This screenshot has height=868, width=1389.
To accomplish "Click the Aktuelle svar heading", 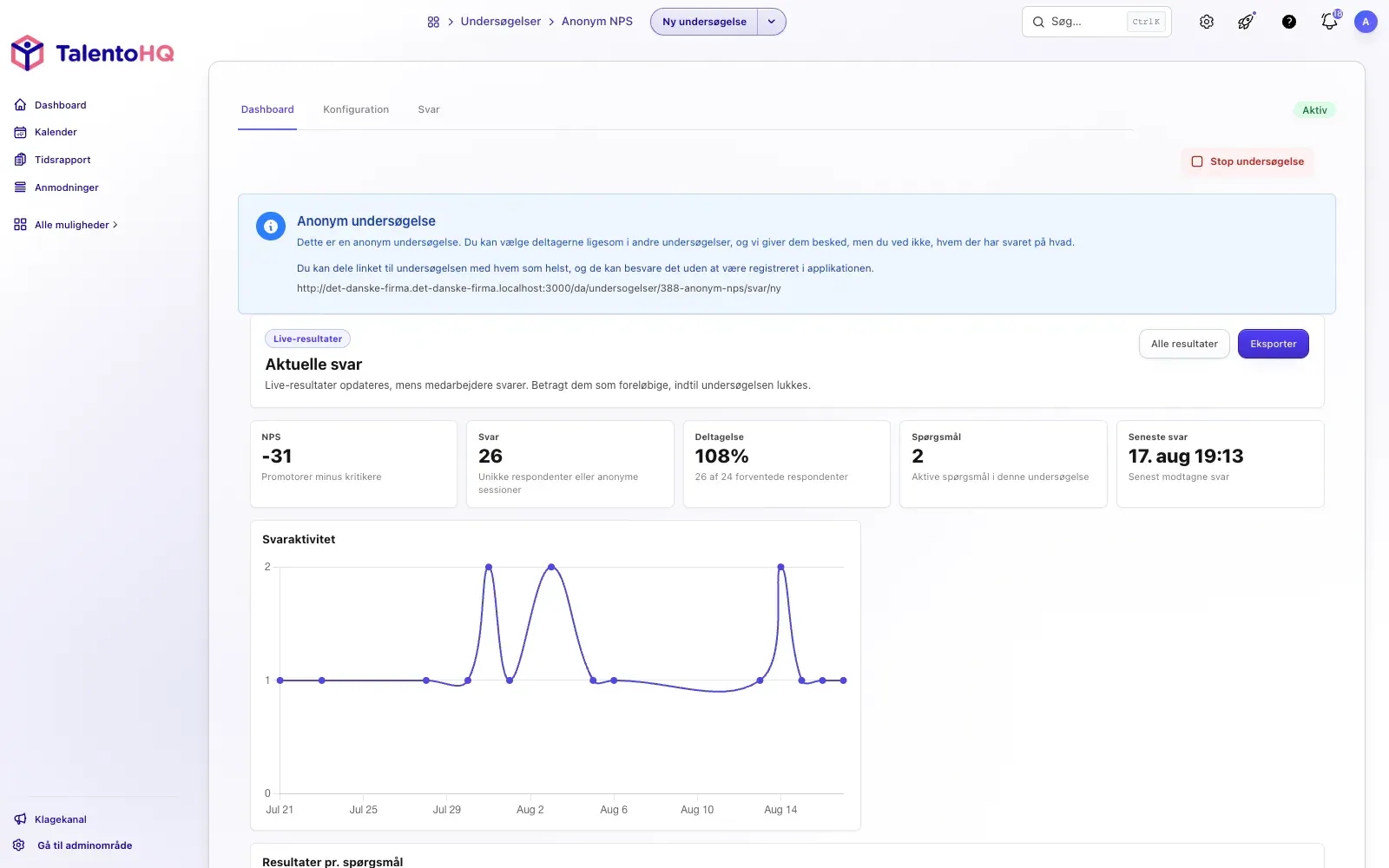I will point(313,365).
